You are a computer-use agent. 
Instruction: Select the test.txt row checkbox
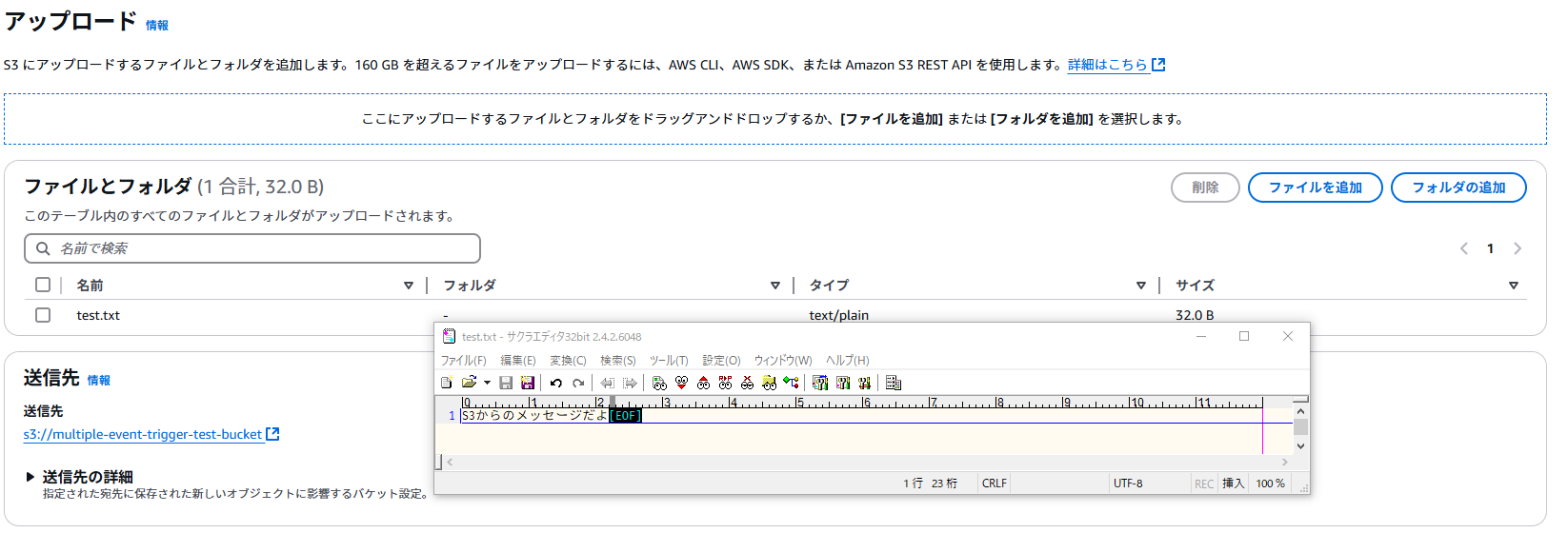[43, 315]
